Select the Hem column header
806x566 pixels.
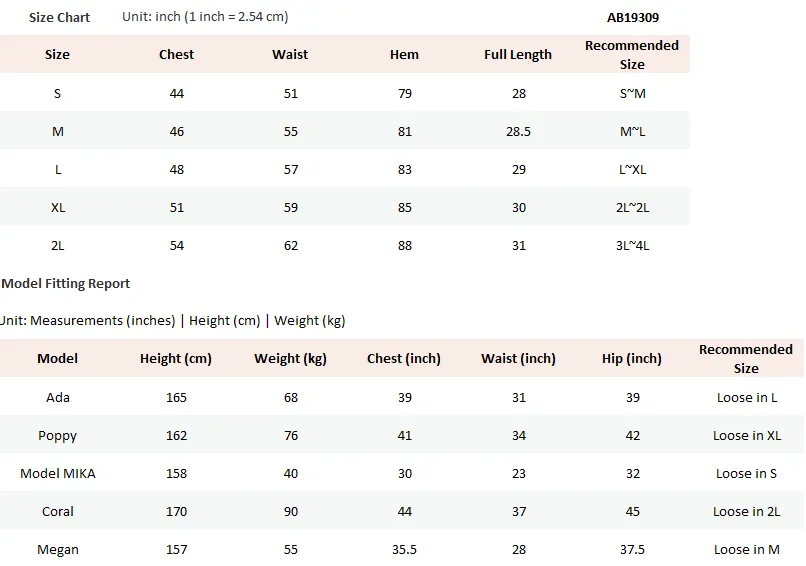click(x=404, y=54)
